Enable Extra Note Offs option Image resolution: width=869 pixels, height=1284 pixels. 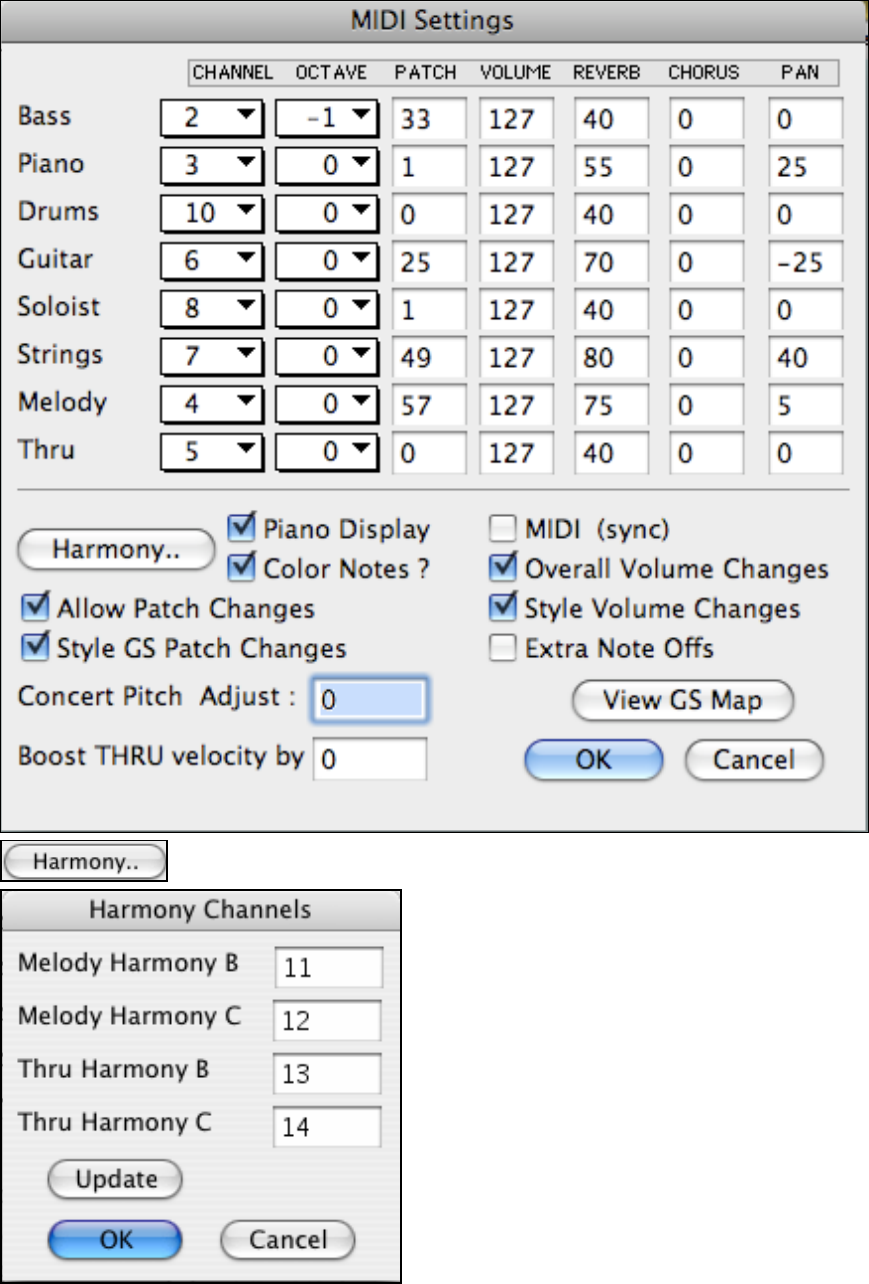[502, 648]
